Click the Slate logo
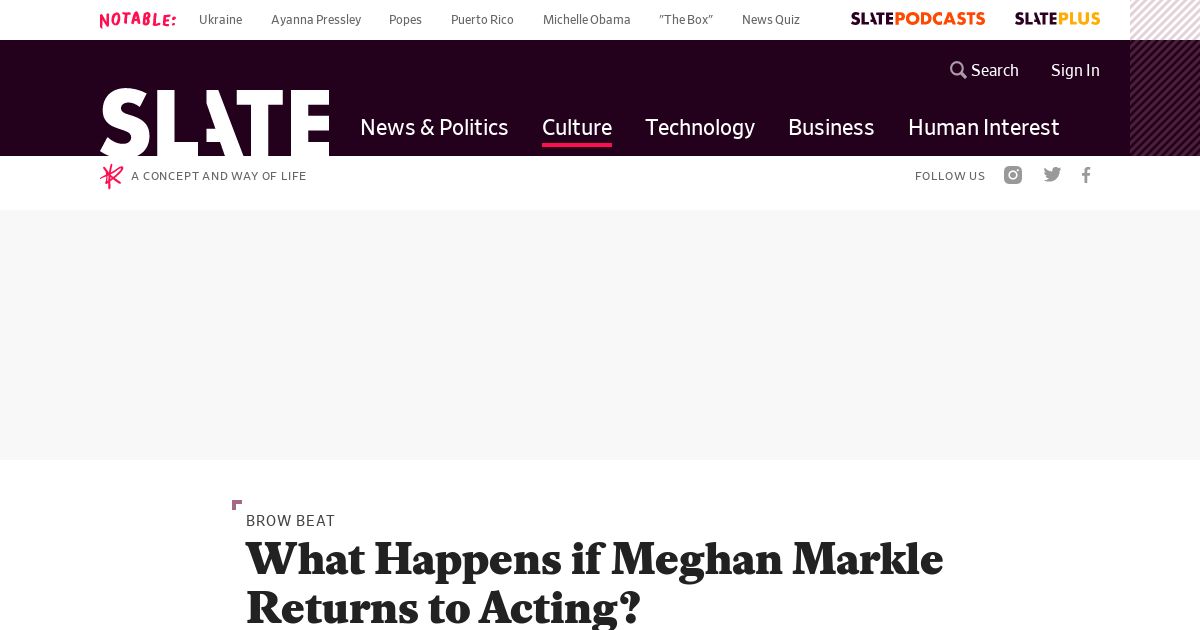Screen dimensions: 1200x630 coord(214,122)
